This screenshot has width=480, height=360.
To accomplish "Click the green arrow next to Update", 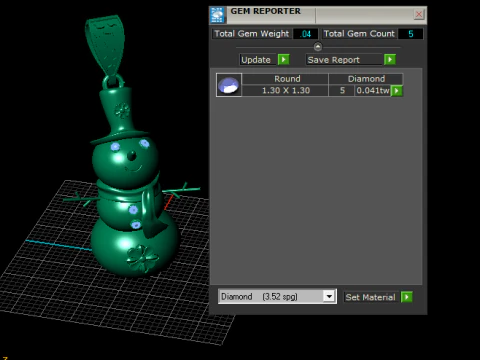I will tap(284, 60).
